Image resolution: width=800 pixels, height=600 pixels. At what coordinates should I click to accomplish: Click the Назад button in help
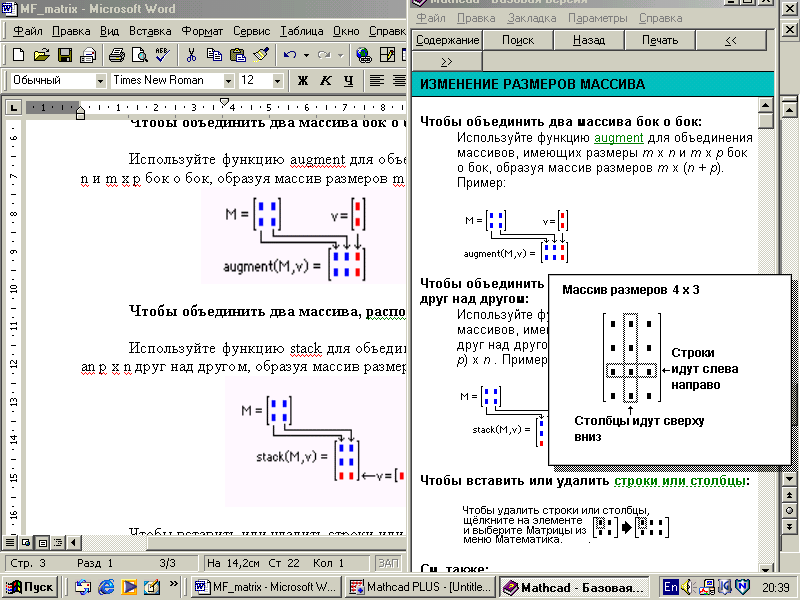click(589, 40)
